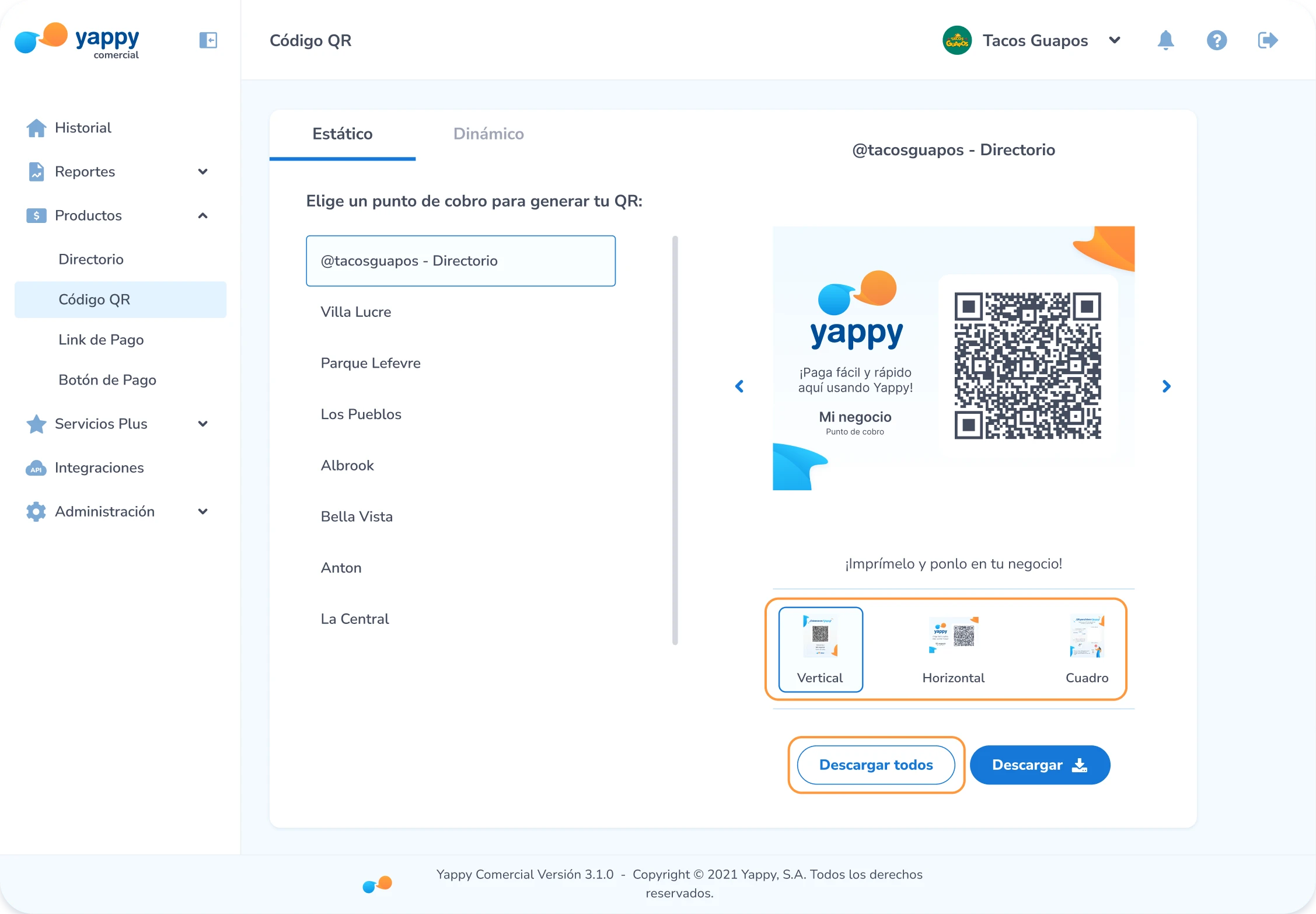The width and height of the screenshot is (1316, 914).
Task: Switch to the Dinámico tab
Action: click(488, 134)
